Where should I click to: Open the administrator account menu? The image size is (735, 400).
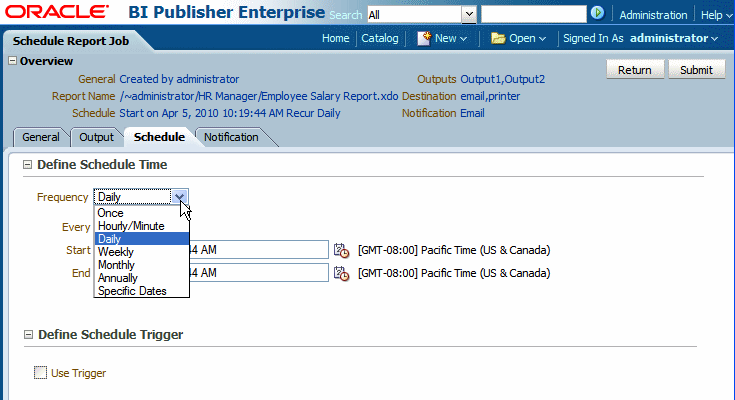(x=674, y=38)
